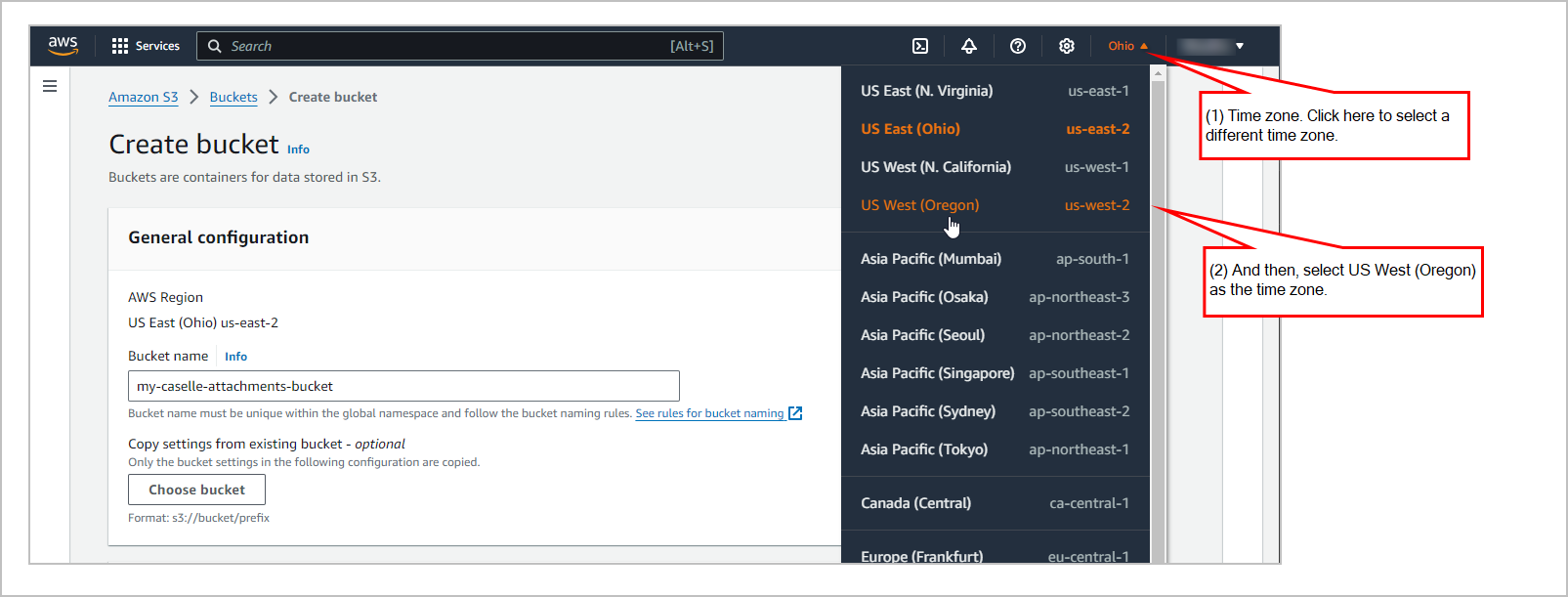Click the General configuration heading
Viewport: 1568px width, 597px height.
coord(219,237)
